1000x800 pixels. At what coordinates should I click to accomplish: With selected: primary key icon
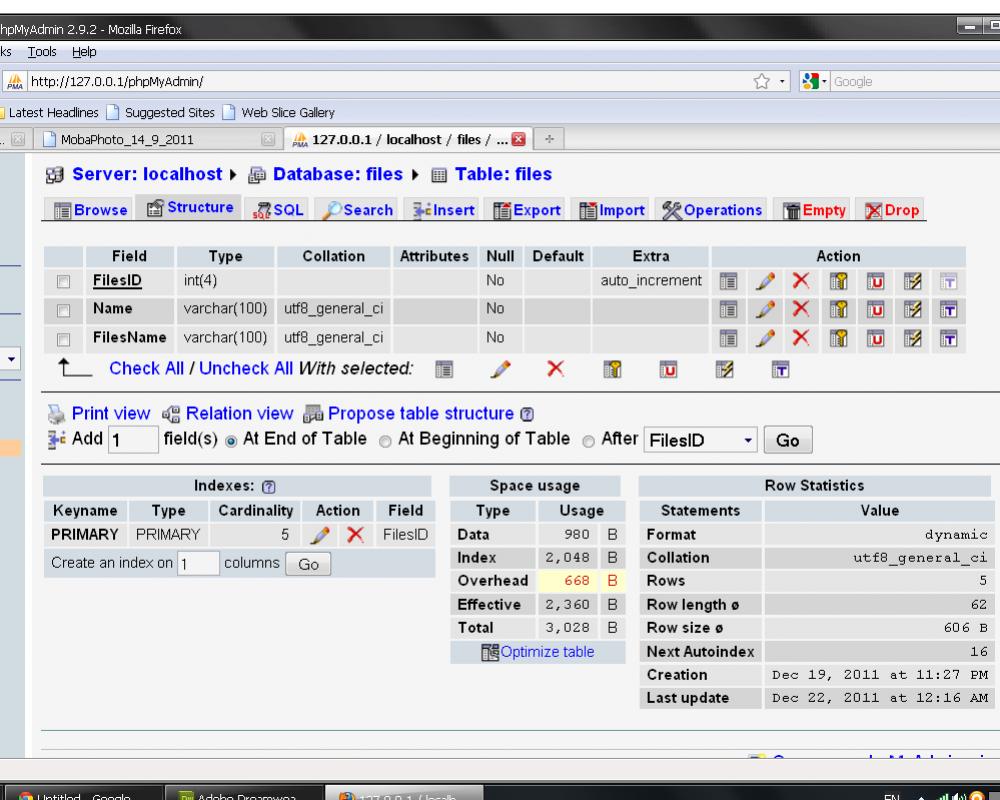point(612,369)
